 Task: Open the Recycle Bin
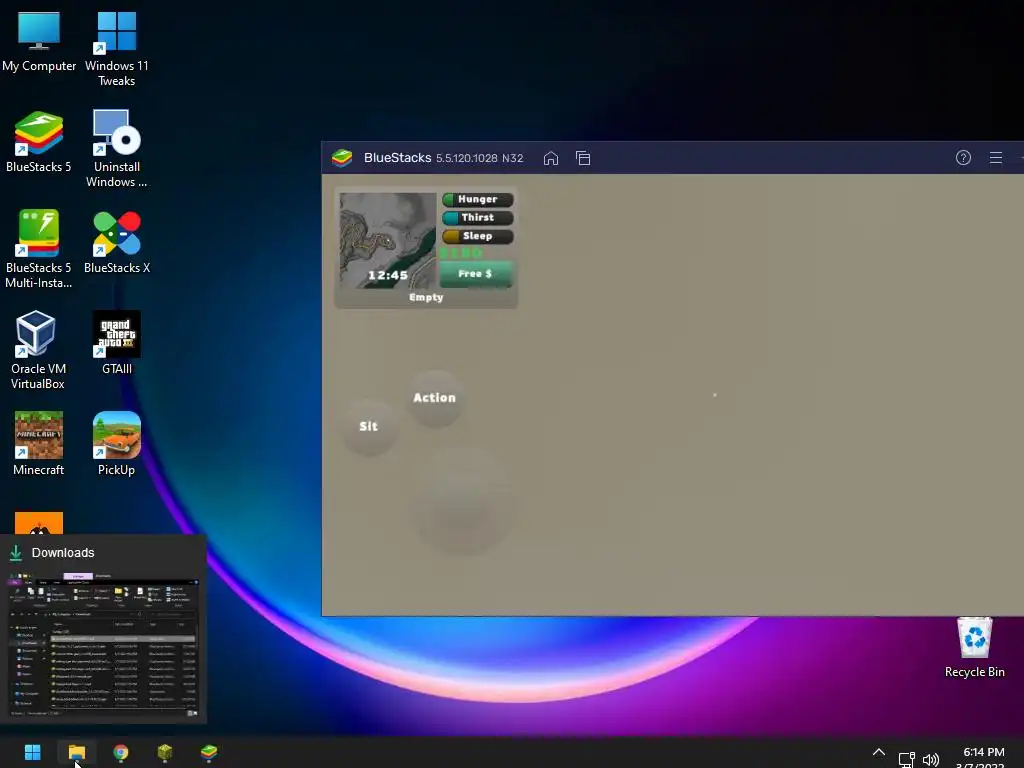974,647
